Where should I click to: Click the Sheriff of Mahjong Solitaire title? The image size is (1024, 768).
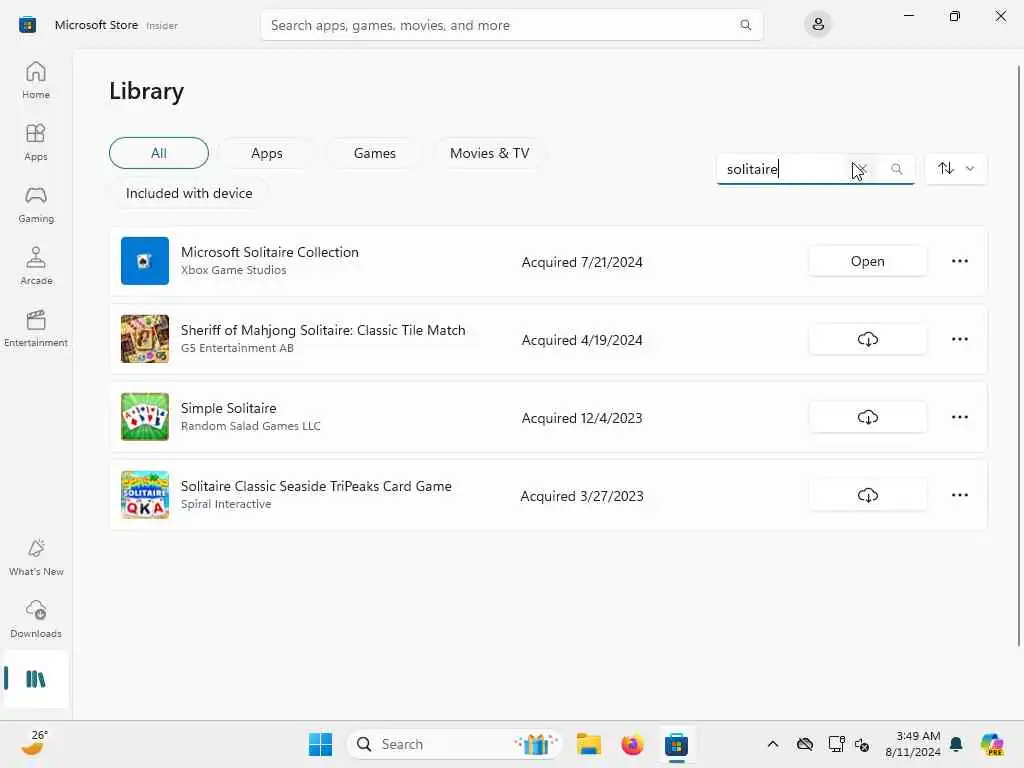pos(323,330)
